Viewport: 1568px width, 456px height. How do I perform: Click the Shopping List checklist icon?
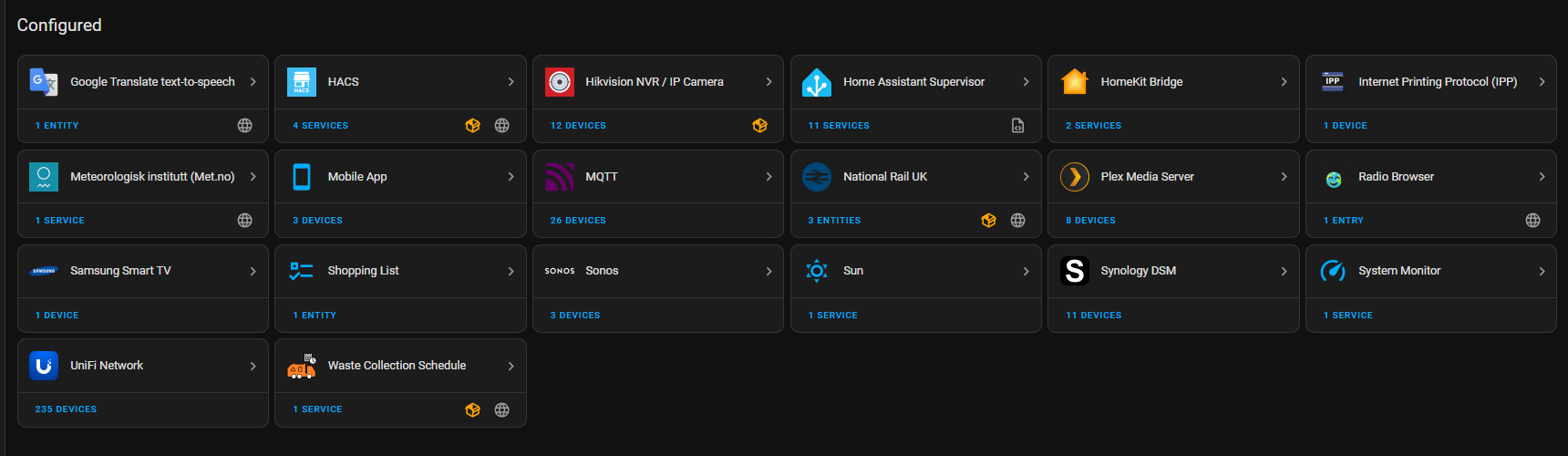pyautogui.click(x=301, y=271)
